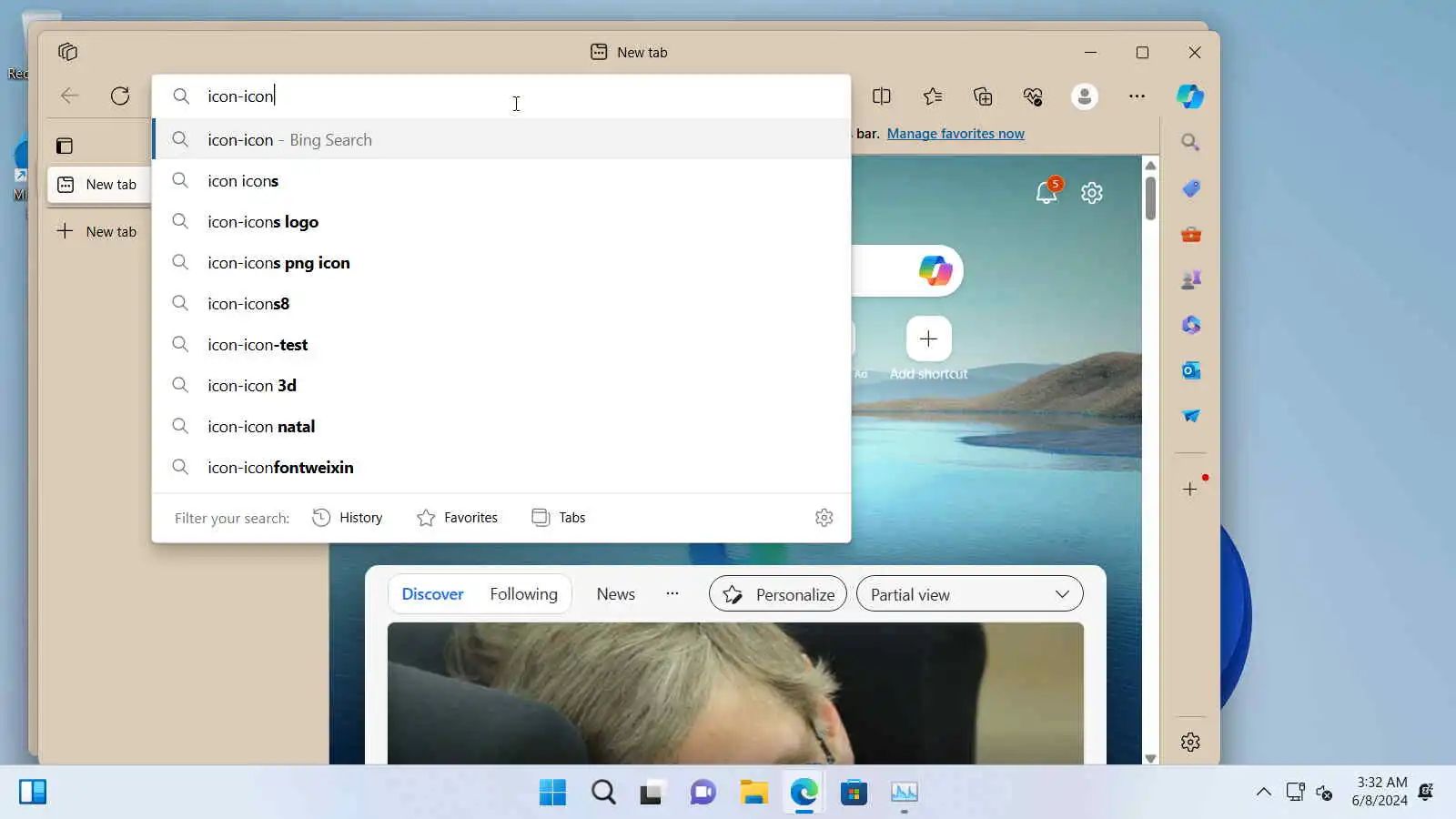Image resolution: width=1456 pixels, height=819 pixels.
Task: Click the page vertical scrollbar thumb
Action: click(1150, 197)
